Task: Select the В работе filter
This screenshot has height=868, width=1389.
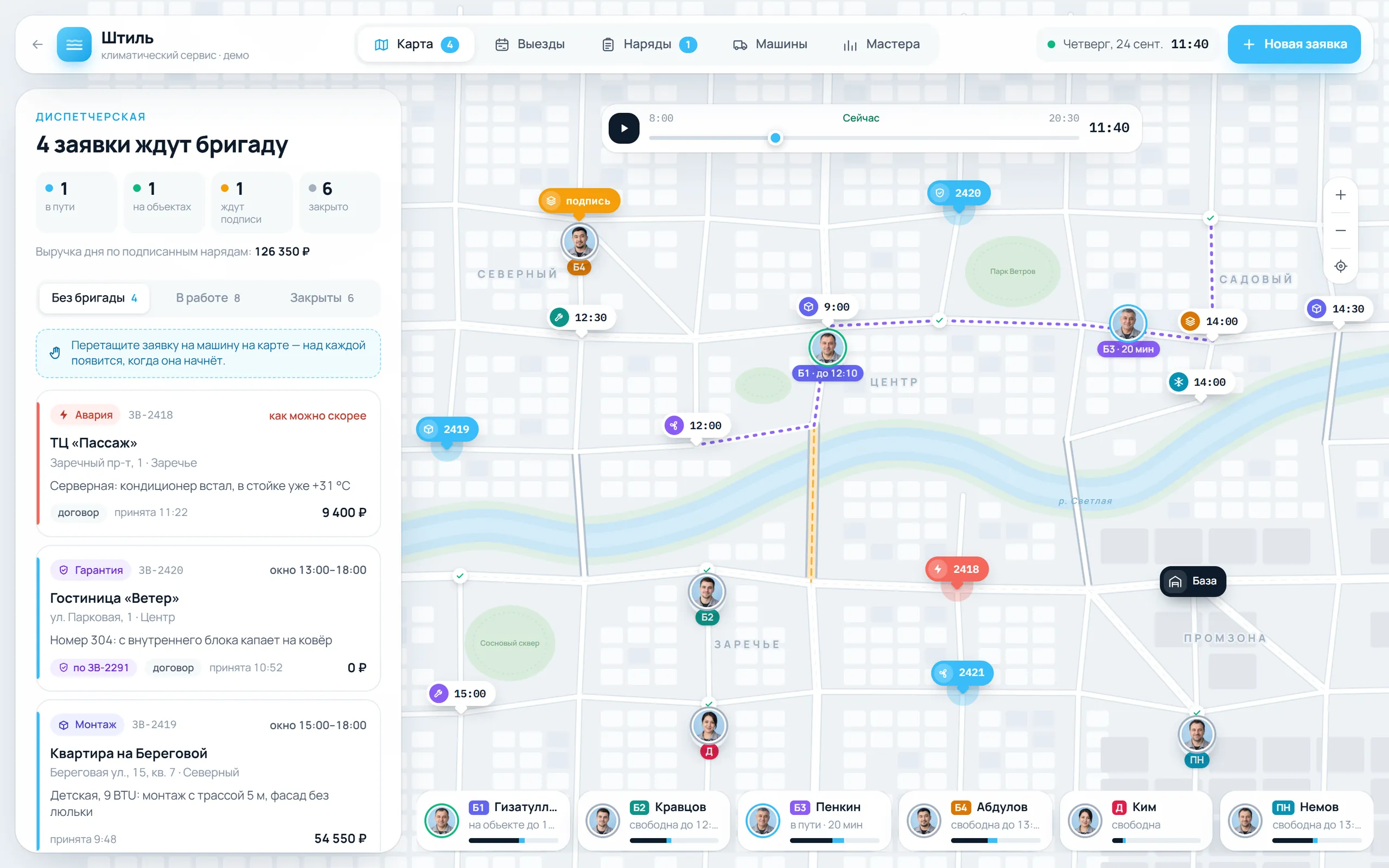Action: (208, 298)
